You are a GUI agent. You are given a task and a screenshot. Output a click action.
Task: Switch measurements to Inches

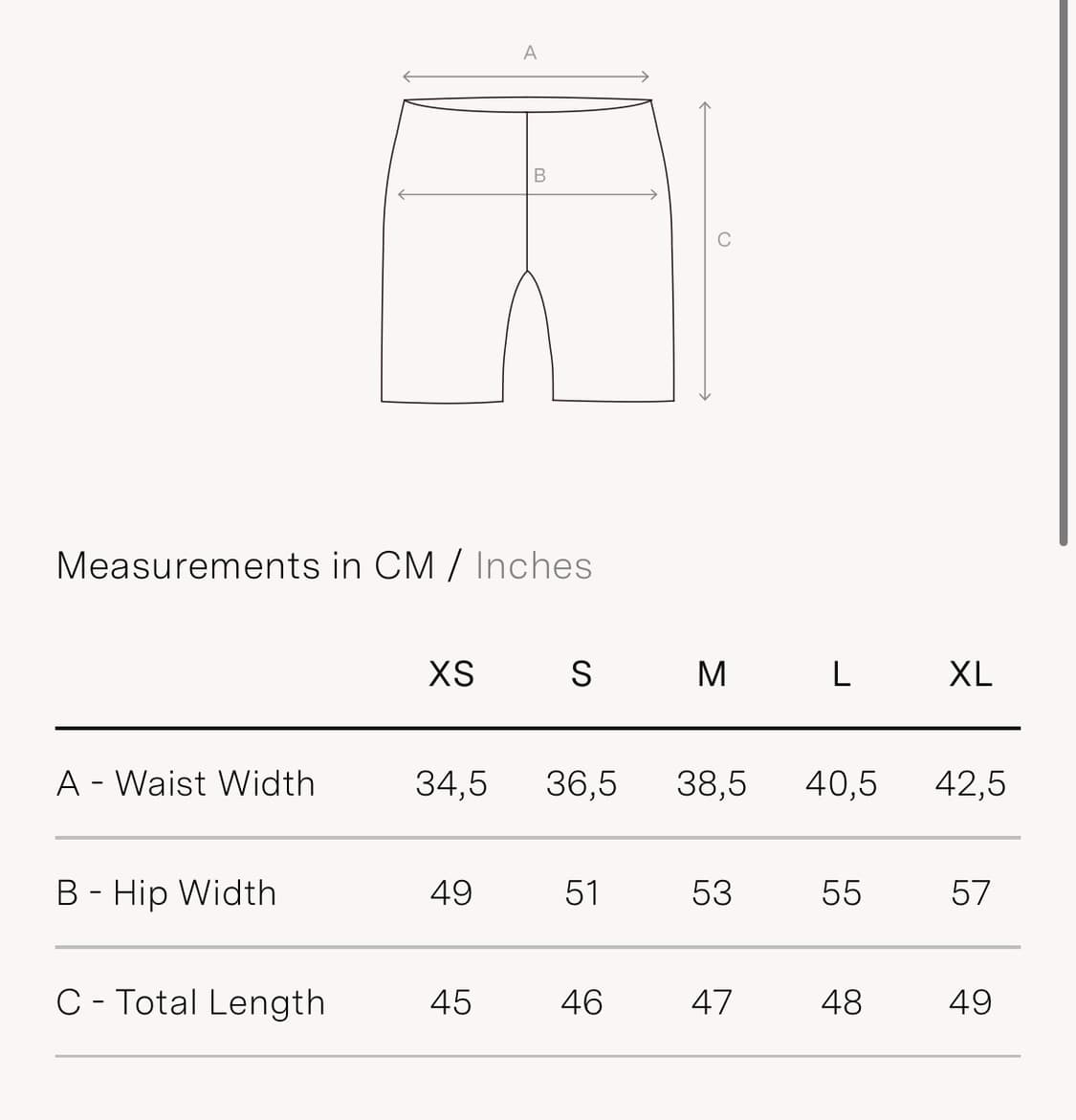[x=534, y=565]
